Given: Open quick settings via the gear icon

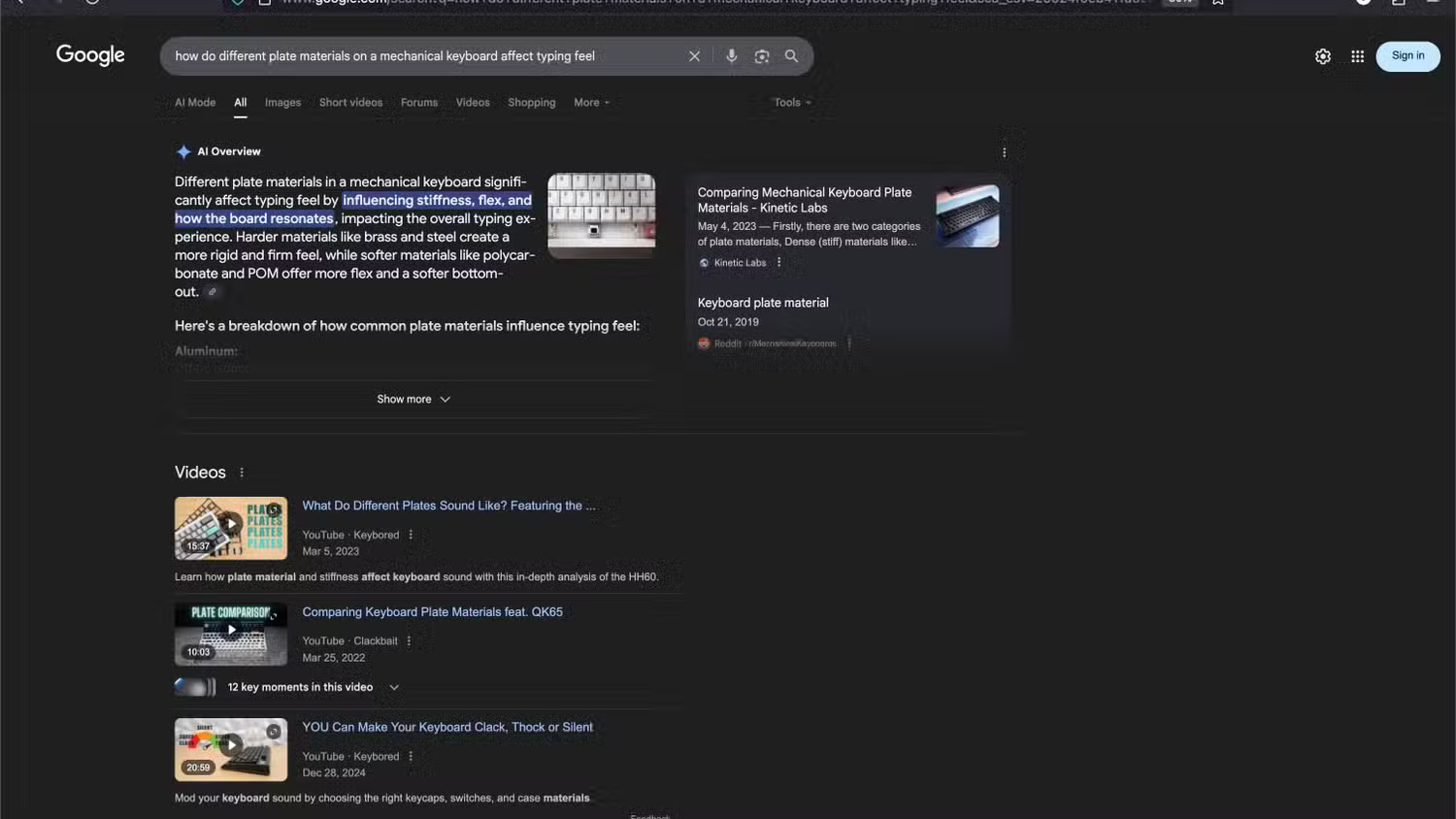Looking at the screenshot, I should 1322,55.
